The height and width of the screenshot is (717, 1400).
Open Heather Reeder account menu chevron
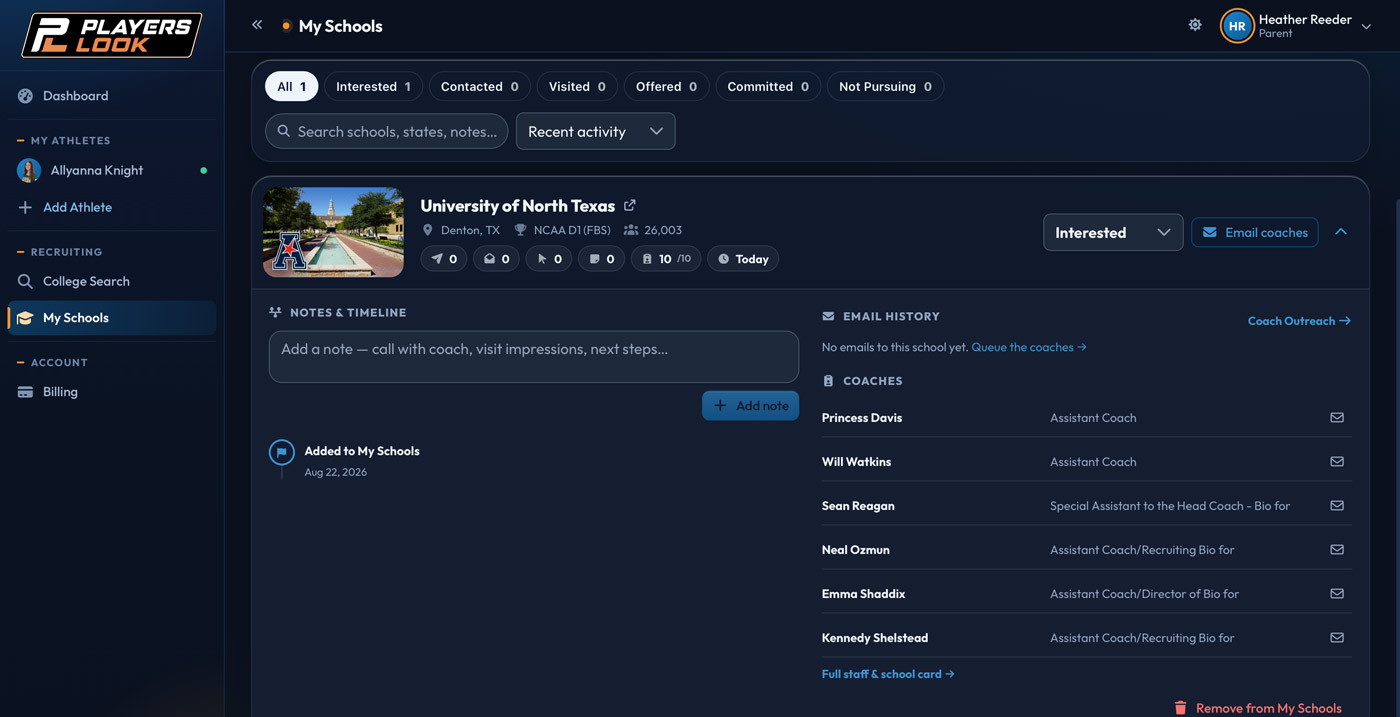[1366, 26]
